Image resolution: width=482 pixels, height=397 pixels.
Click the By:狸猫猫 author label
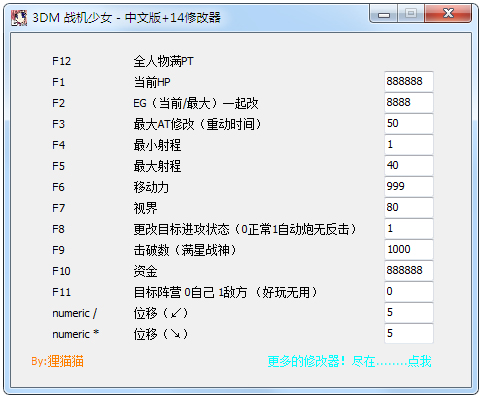(x=57, y=361)
